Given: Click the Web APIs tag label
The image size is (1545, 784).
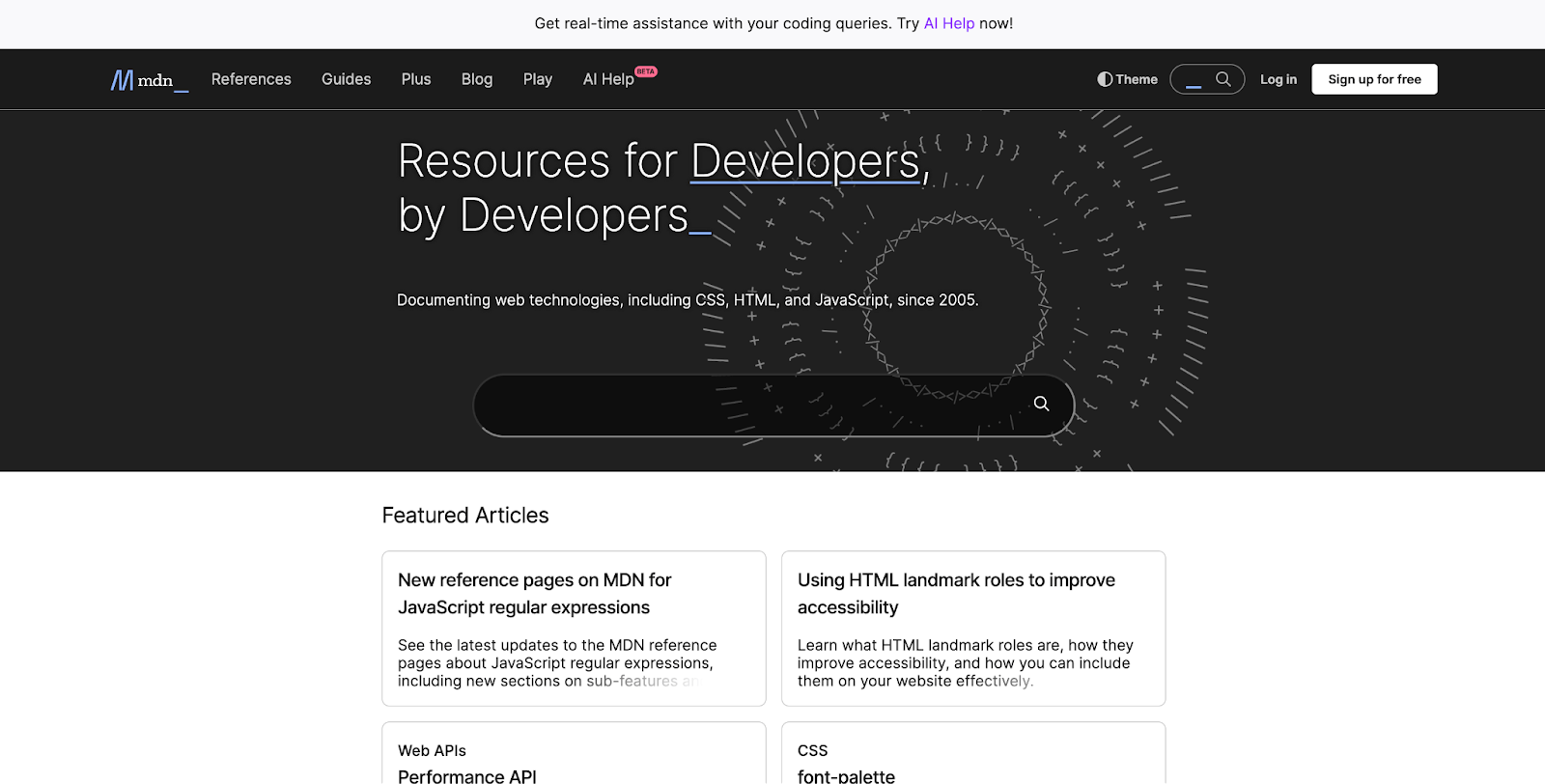Looking at the screenshot, I should click(x=432, y=750).
